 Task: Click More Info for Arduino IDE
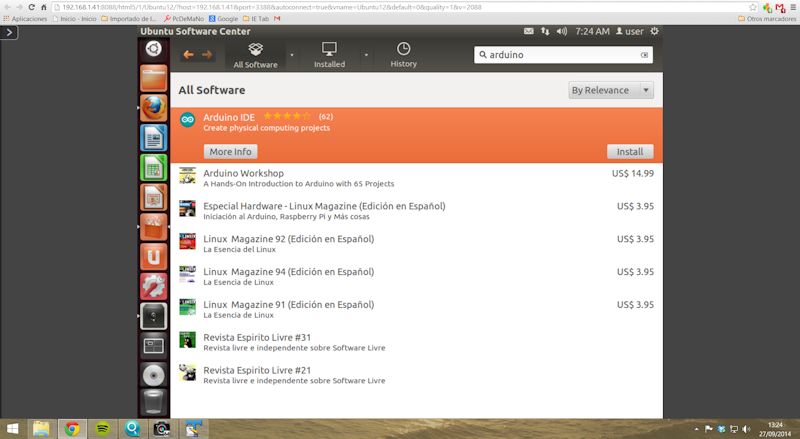pyautogui.click(x=231, y=152)
